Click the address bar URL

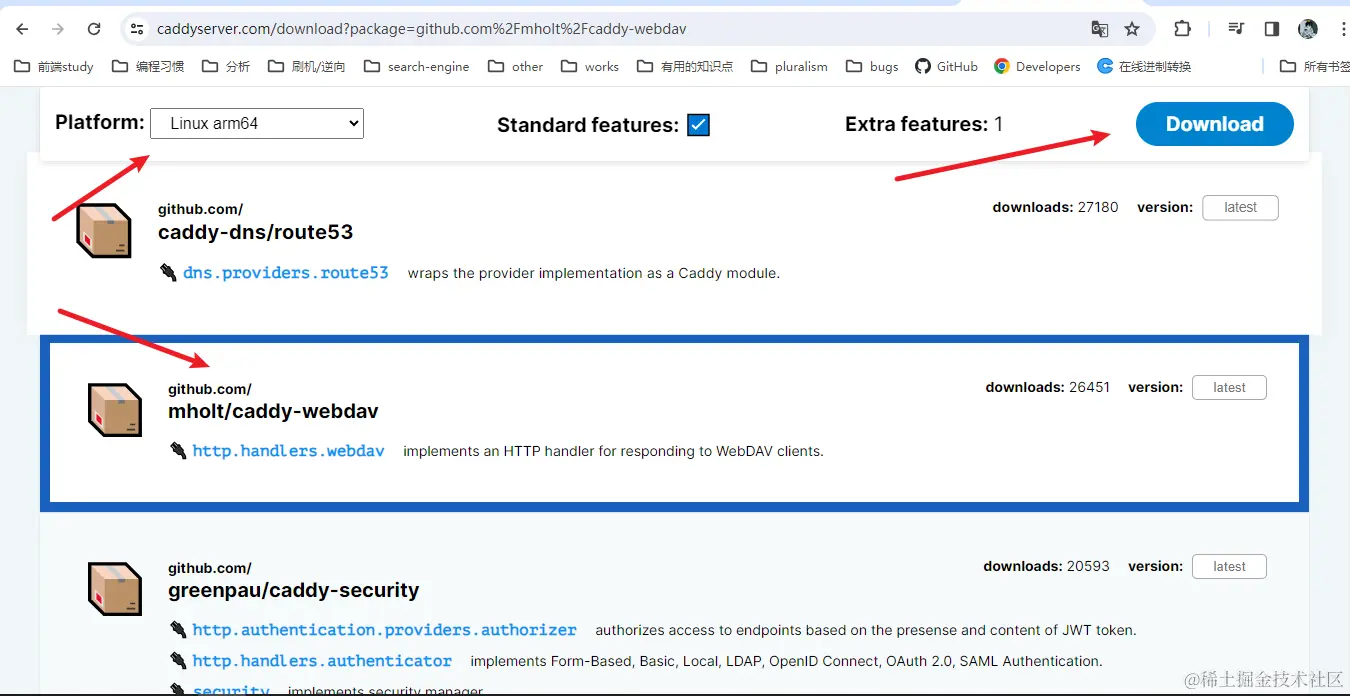(x=421, y=29)
